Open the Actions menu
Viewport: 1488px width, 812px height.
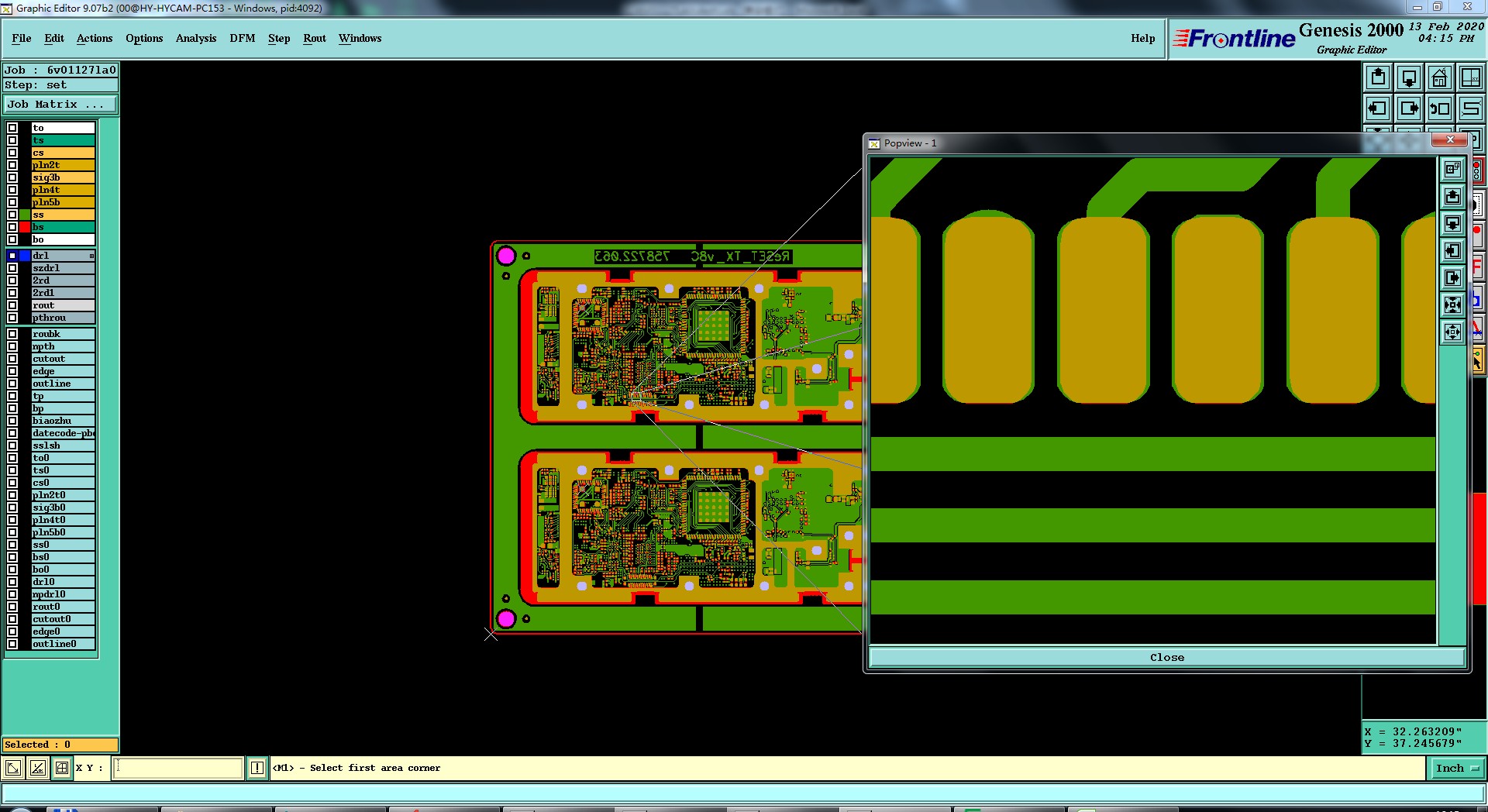tap(95, 38)
